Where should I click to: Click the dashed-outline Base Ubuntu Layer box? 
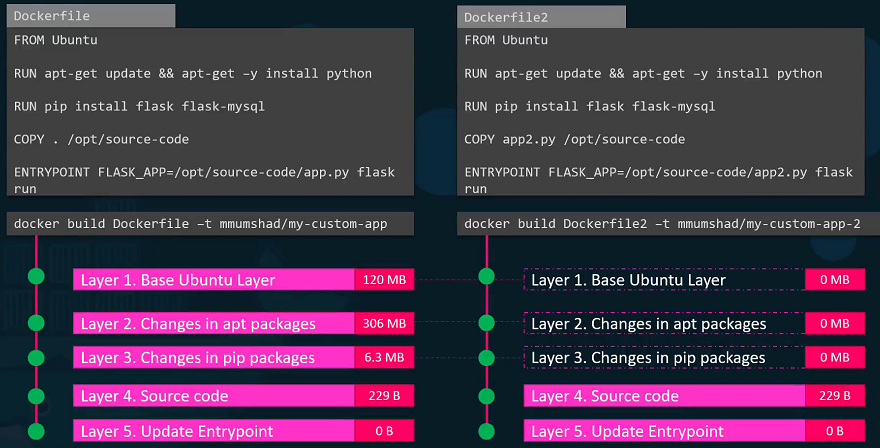[x=664, y=280]
